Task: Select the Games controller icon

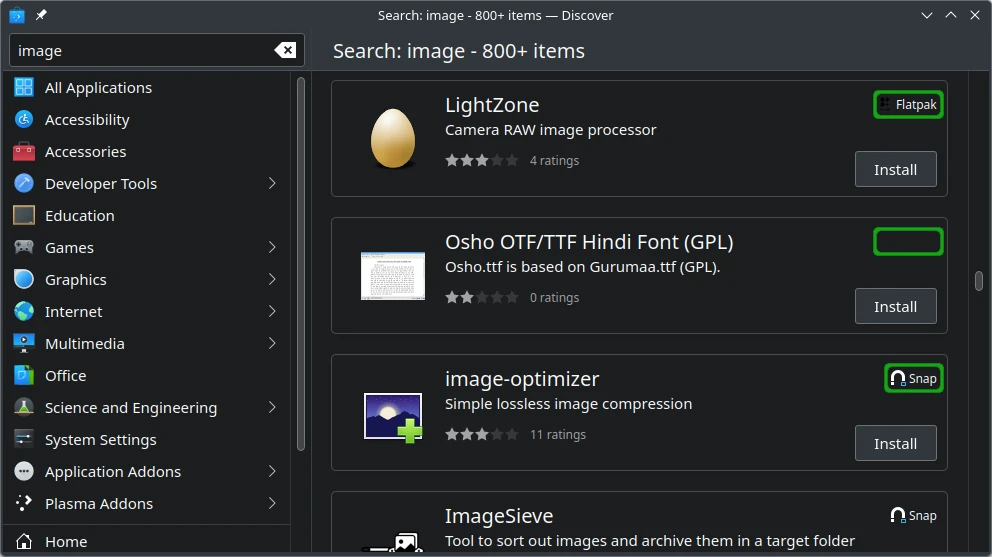Action: coord(24,248)
